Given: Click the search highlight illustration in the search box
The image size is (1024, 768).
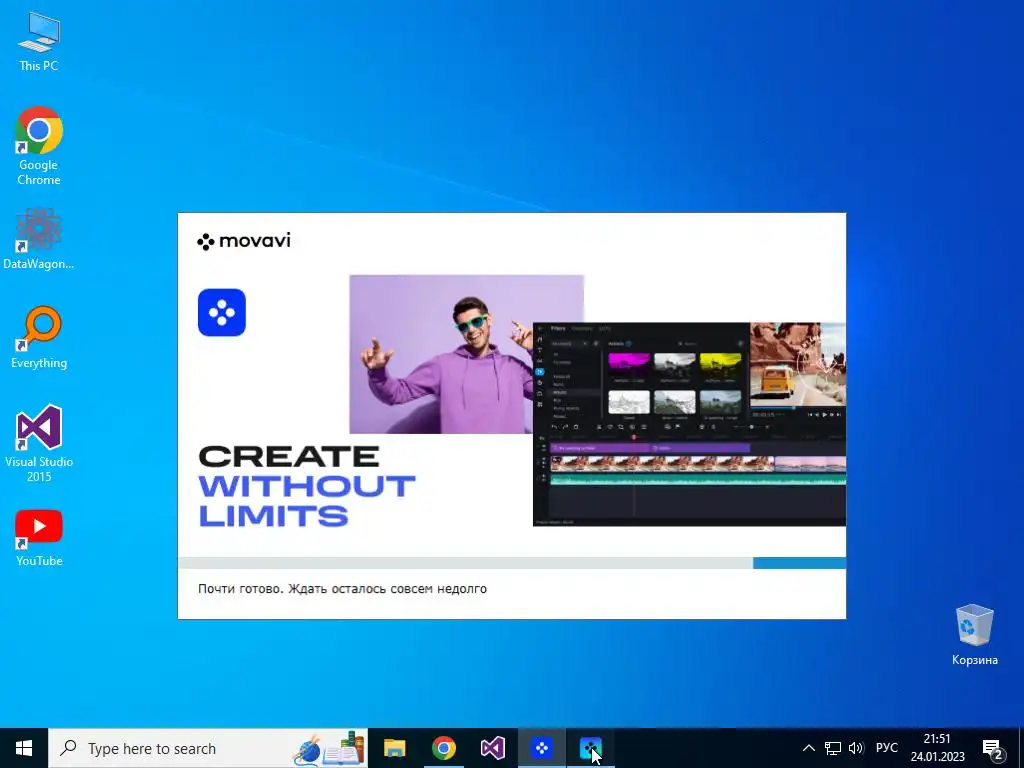Looking at the screenshot, I should click(x=328, y=748).
